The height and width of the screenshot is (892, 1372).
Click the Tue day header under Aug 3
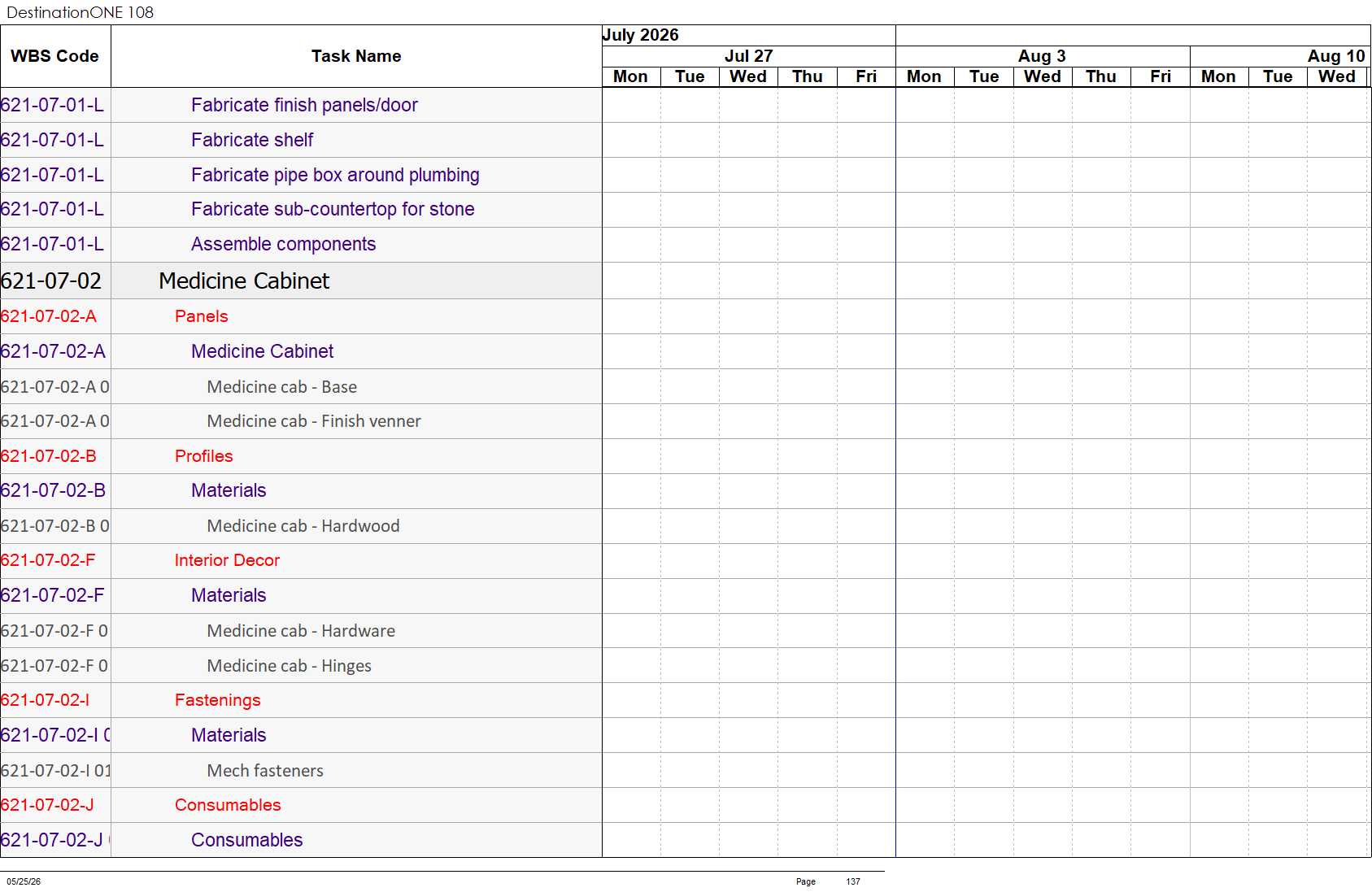[984, 76]
